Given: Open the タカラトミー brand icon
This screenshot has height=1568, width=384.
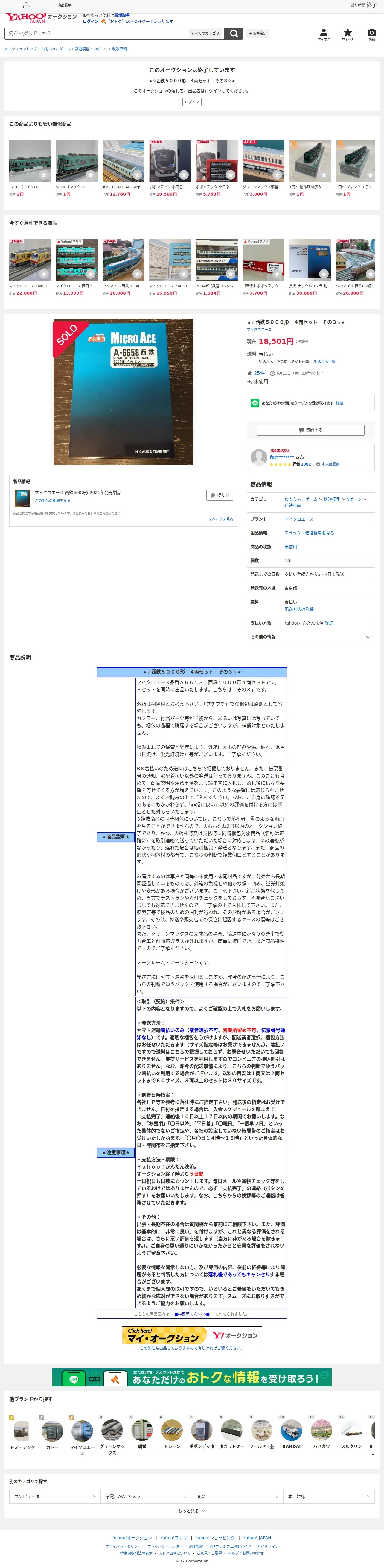Looking at the screenshot, I should pyautogui.click(x=231, y=1430).
